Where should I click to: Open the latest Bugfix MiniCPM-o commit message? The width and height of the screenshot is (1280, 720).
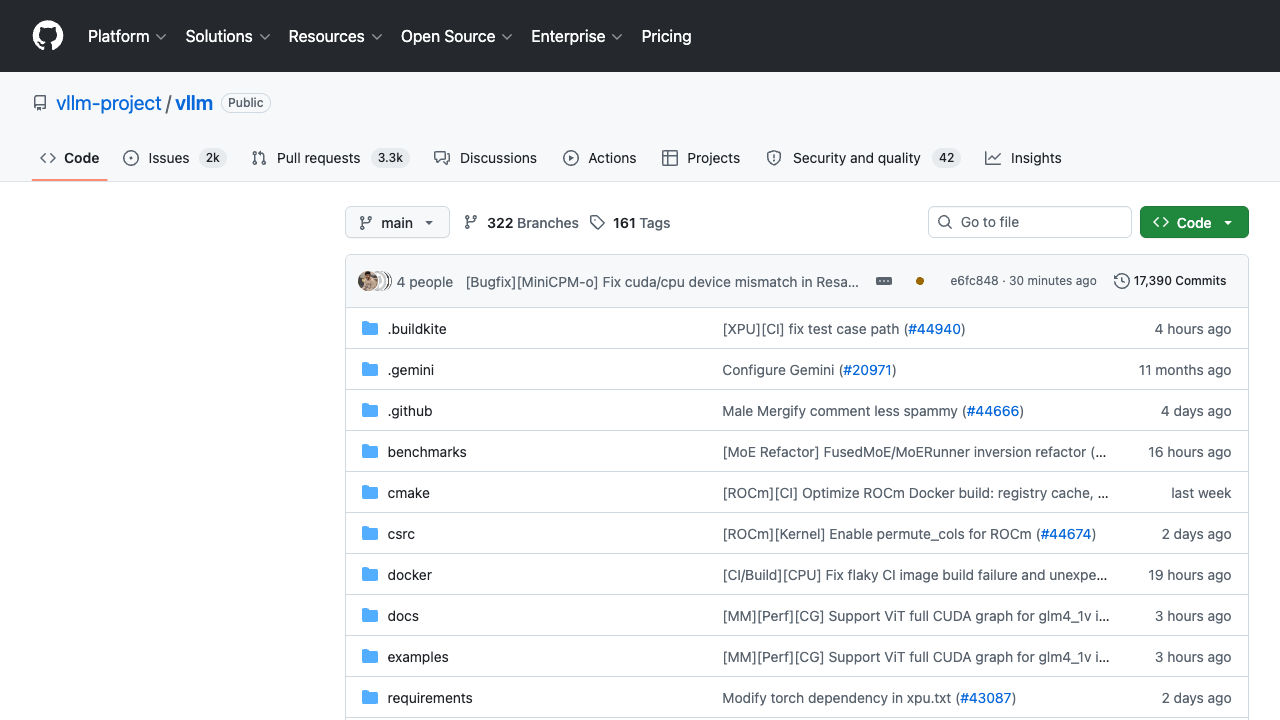662,282
